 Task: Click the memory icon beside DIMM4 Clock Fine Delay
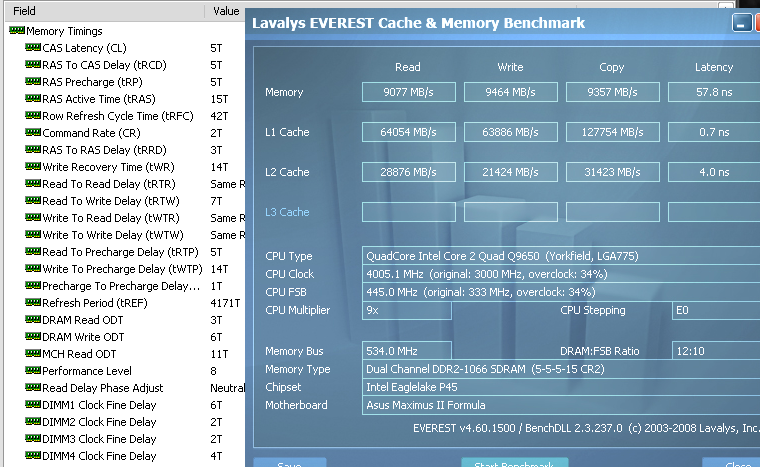(33, 455)
